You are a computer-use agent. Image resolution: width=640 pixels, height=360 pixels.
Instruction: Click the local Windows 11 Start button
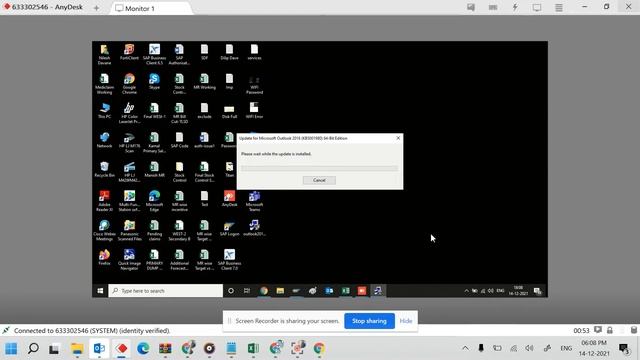click(11, 349)
